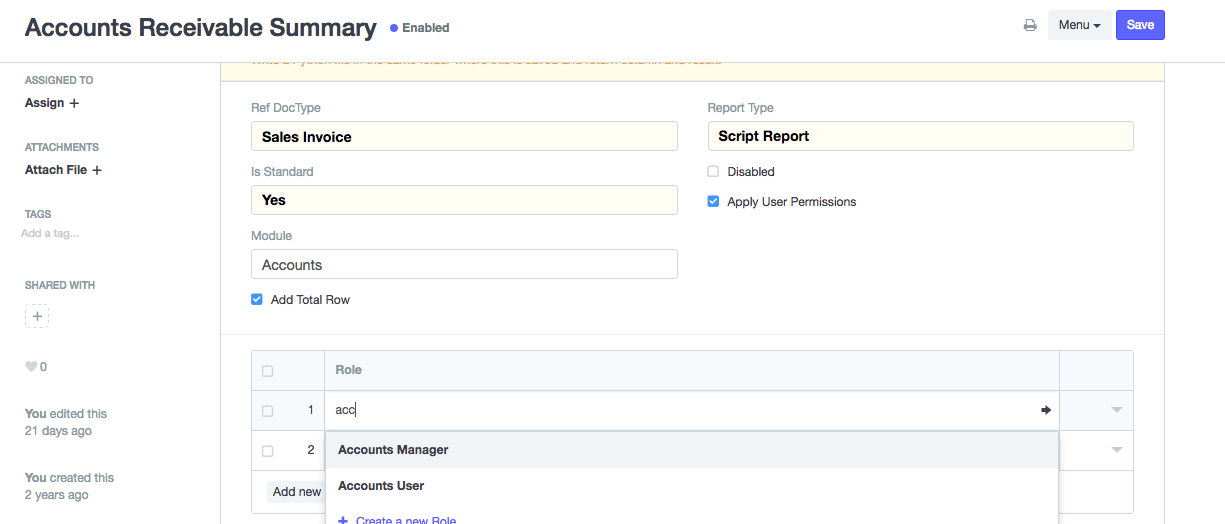Toggle the Disabled checkbox
The height and width of the screenshot is (524, 1225).
[713, 172]
